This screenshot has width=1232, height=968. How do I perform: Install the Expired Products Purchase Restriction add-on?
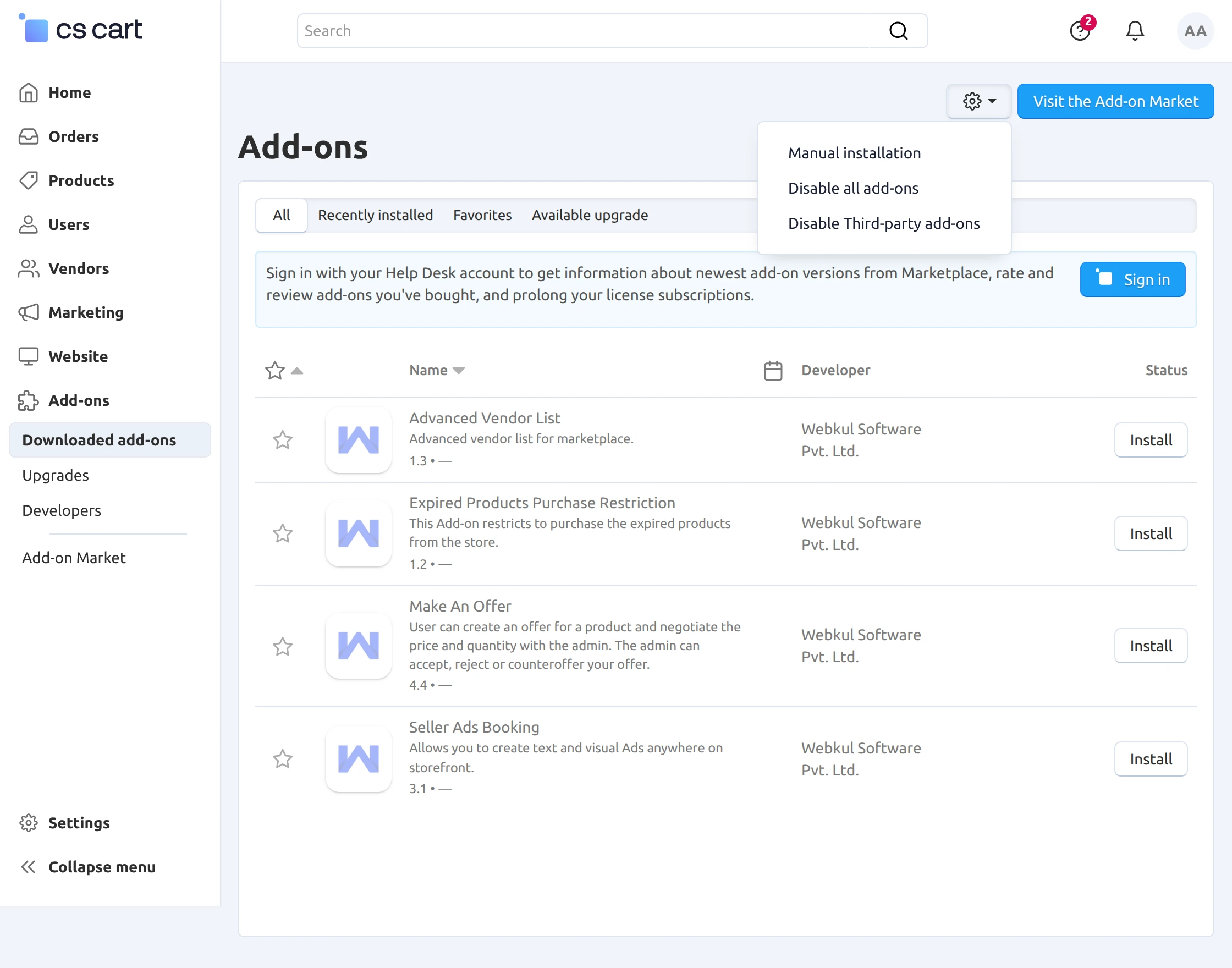(x=1150, y=533)
